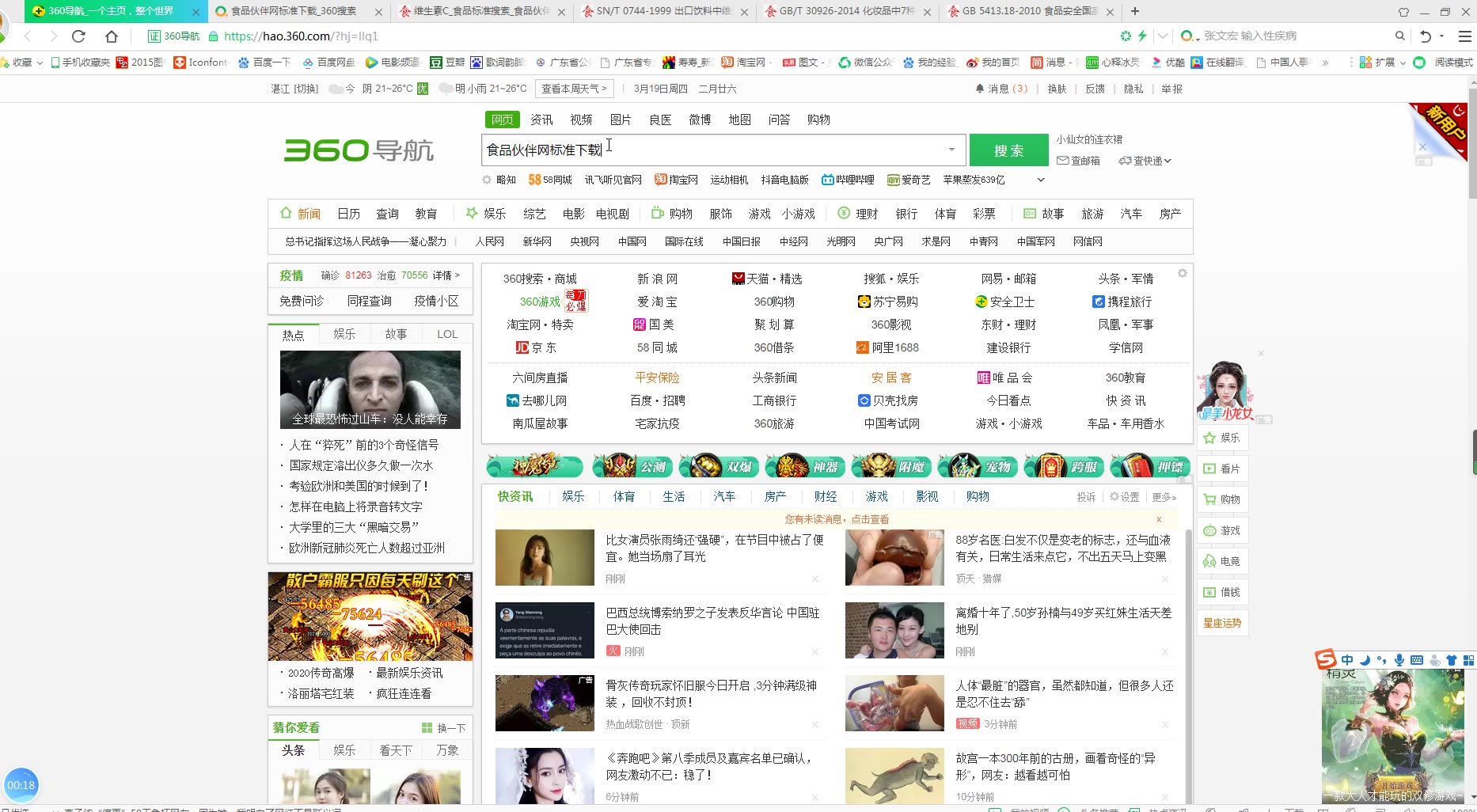Open the 哔哩哔哩 shortcut icon
The width and height of the screenshot is (1477, 812).
tap(828, 180)
